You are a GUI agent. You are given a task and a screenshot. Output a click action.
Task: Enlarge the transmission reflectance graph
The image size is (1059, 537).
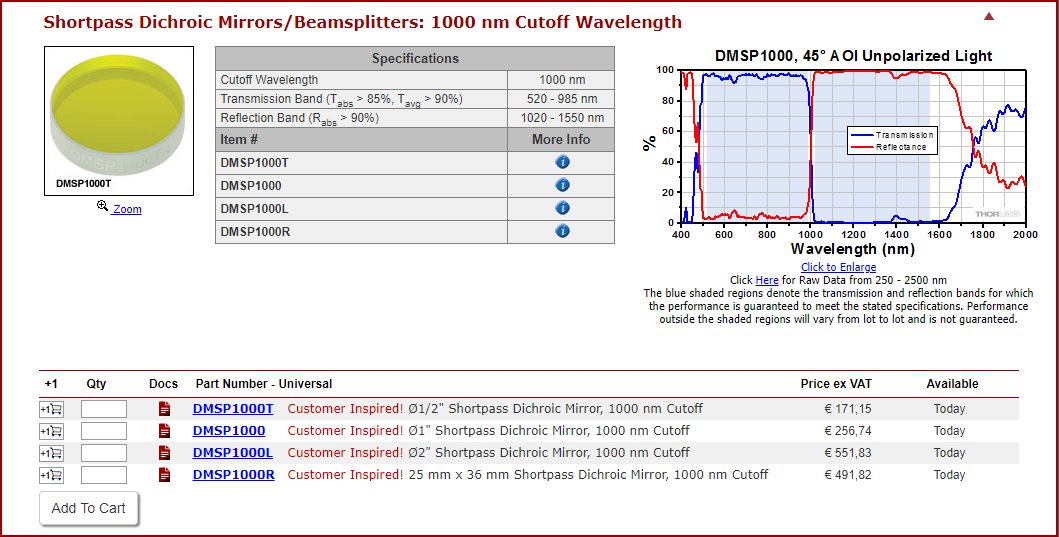(838, 150)
